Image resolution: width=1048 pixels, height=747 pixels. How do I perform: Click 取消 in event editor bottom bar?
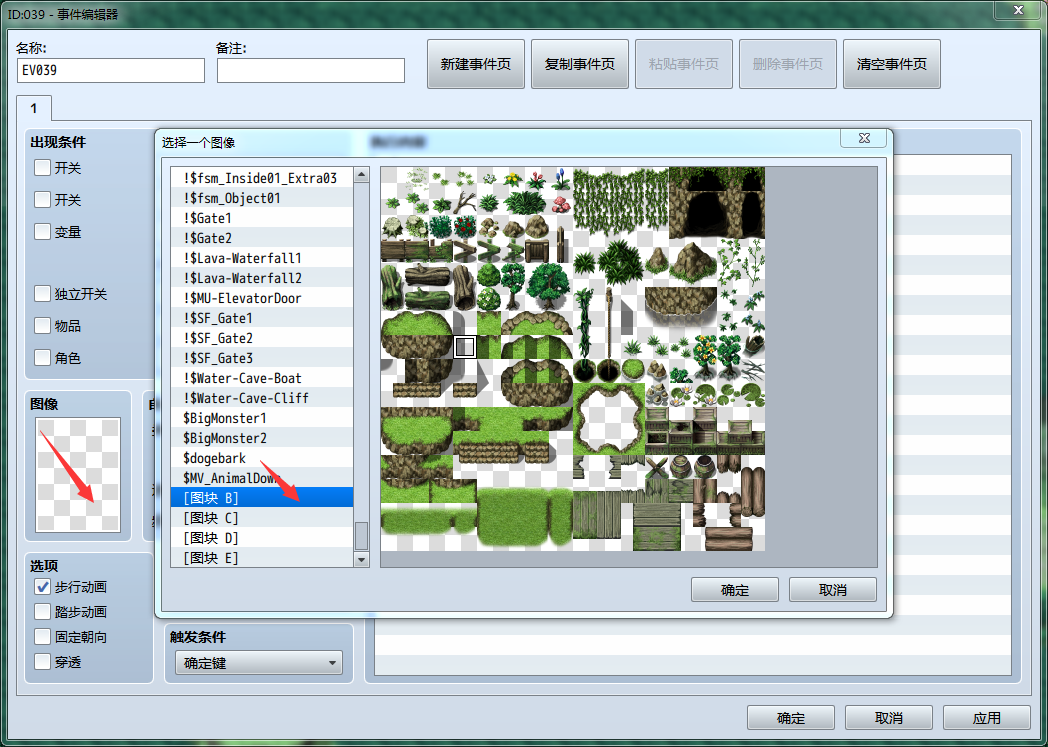[x=888, y=718]
